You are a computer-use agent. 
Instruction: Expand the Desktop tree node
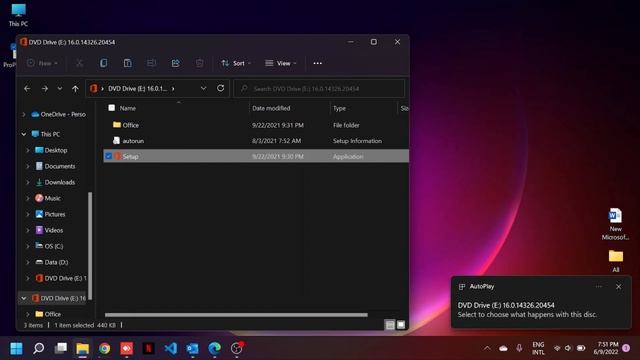[x=28, y=150]
